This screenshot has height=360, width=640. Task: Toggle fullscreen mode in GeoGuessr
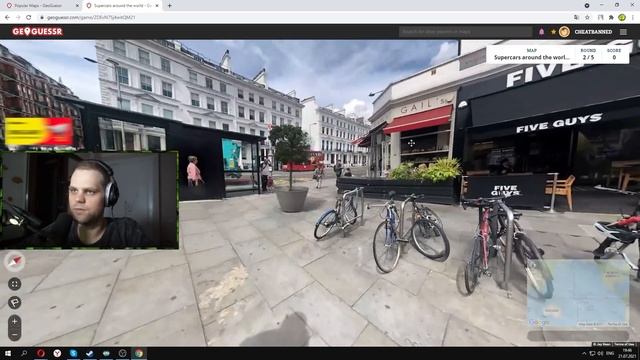point(14,284)
